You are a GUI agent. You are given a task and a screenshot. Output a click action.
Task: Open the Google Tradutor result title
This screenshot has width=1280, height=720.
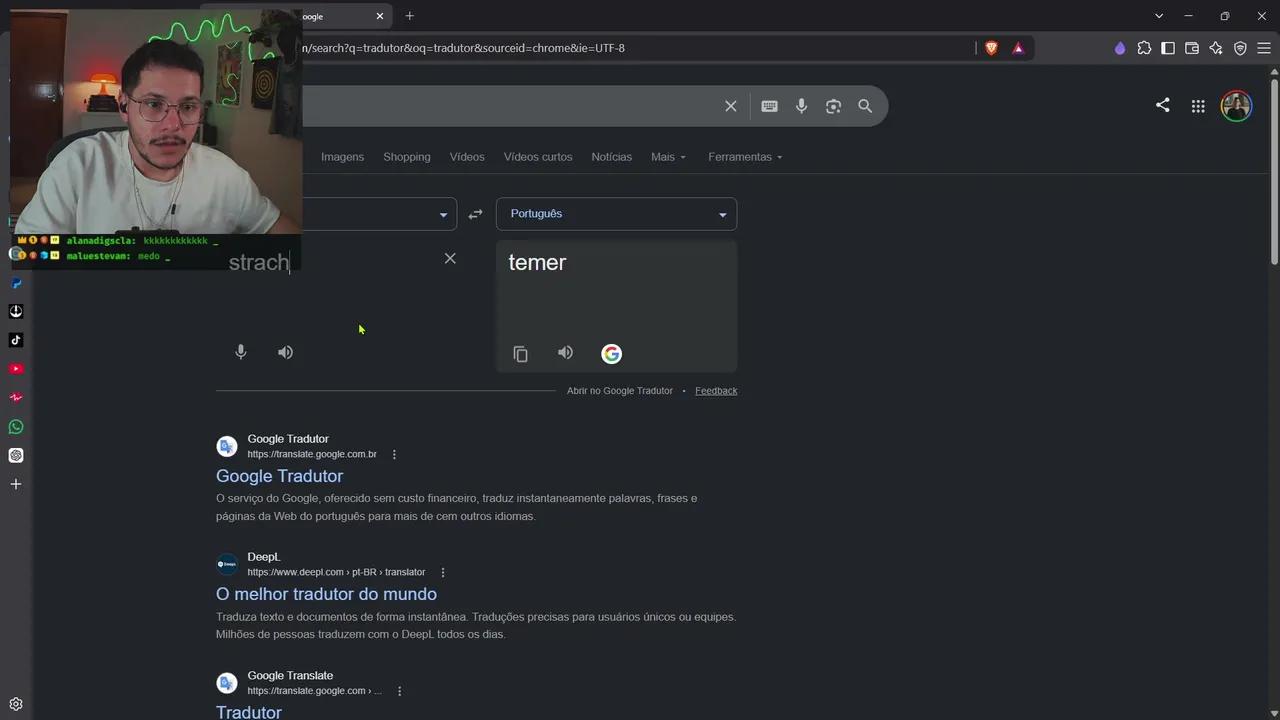[x=279, y=476]
